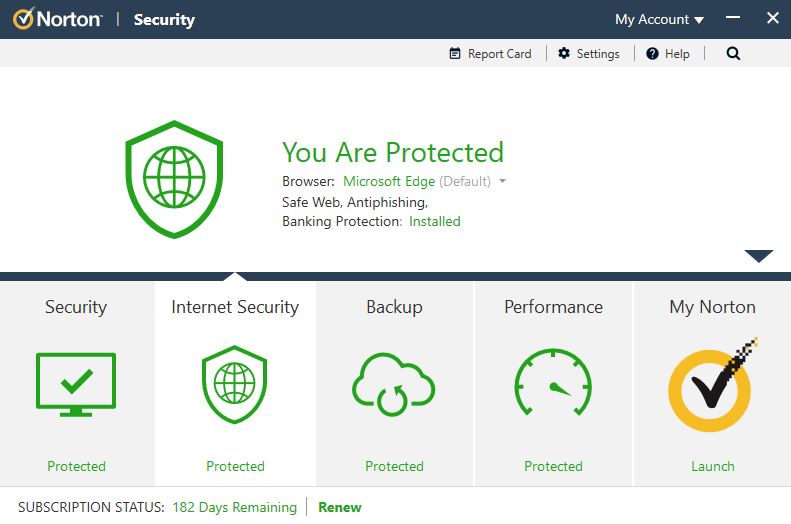Expand the browser selection dropdown arrow

pos(502,181)
